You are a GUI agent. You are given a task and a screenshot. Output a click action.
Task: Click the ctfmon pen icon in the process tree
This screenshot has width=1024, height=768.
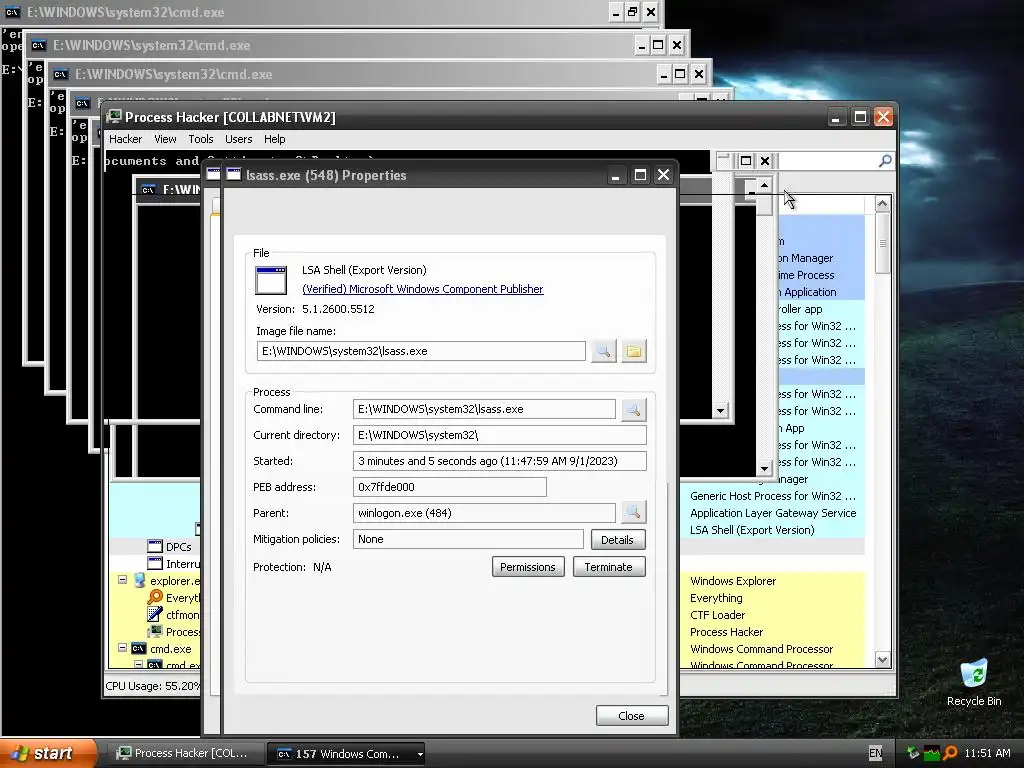tap(155, 615)
